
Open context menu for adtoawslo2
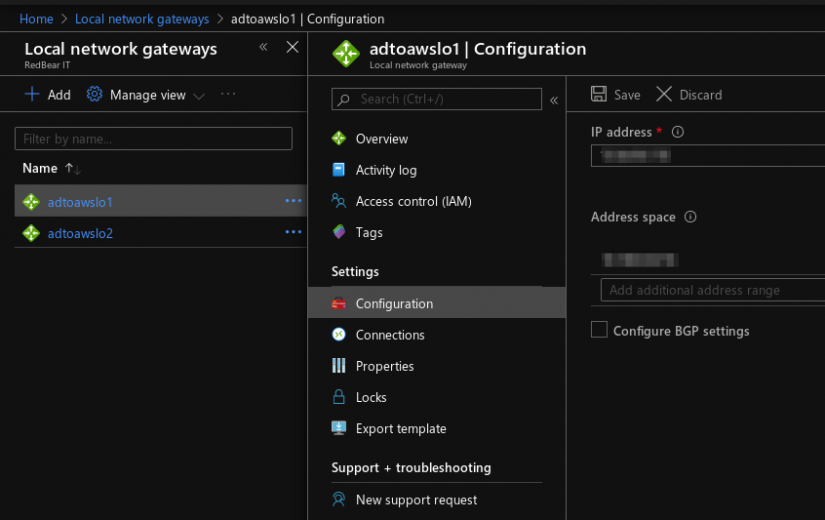(x=293, y=232)
